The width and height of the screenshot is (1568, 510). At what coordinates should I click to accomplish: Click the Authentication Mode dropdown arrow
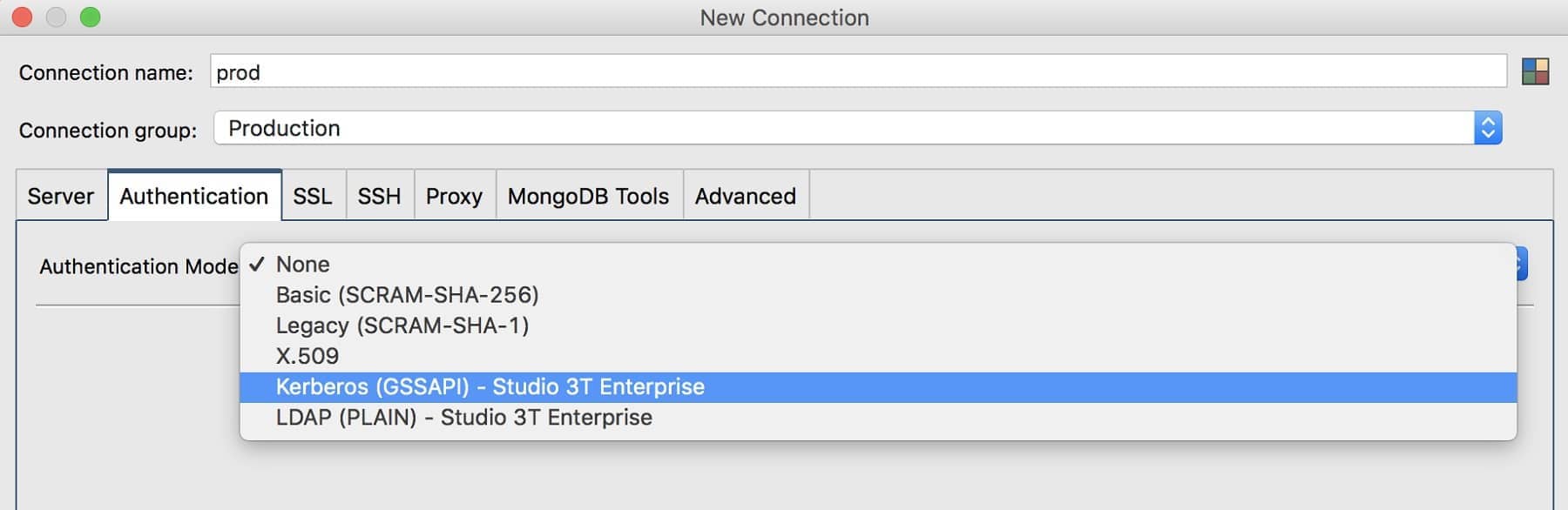point(1522,264)
